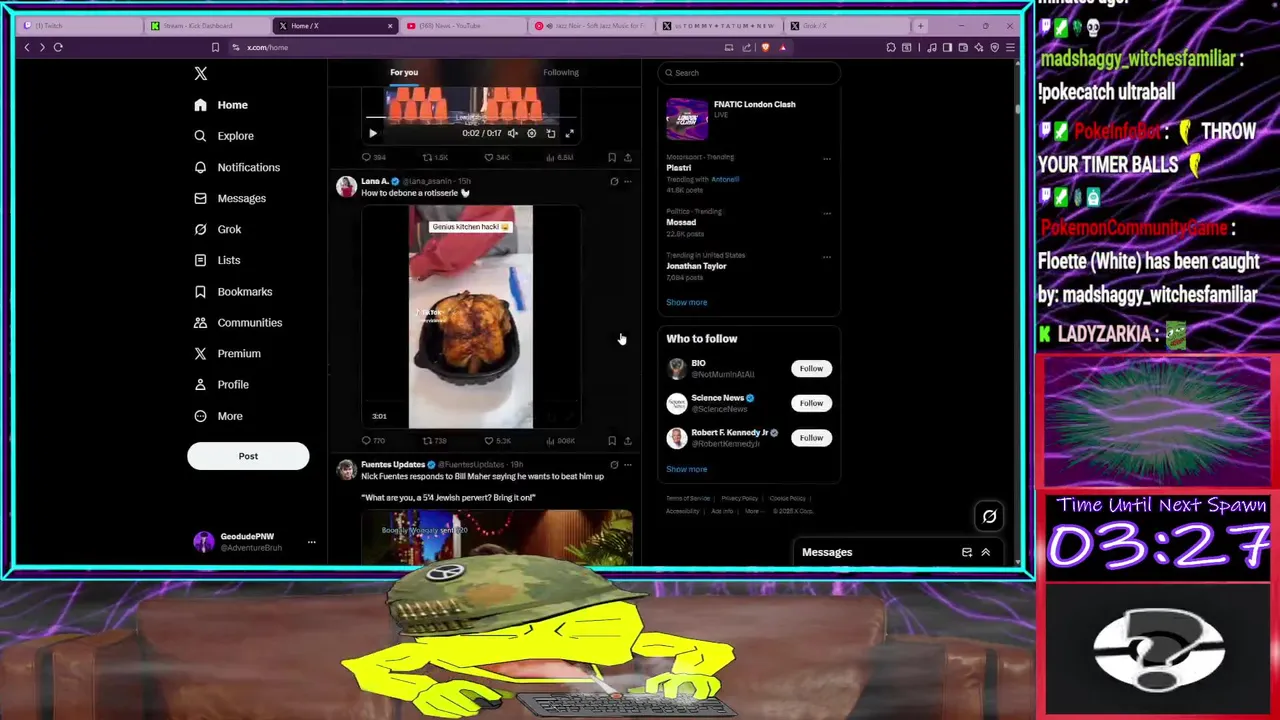Click the Post button

[248, 456]
